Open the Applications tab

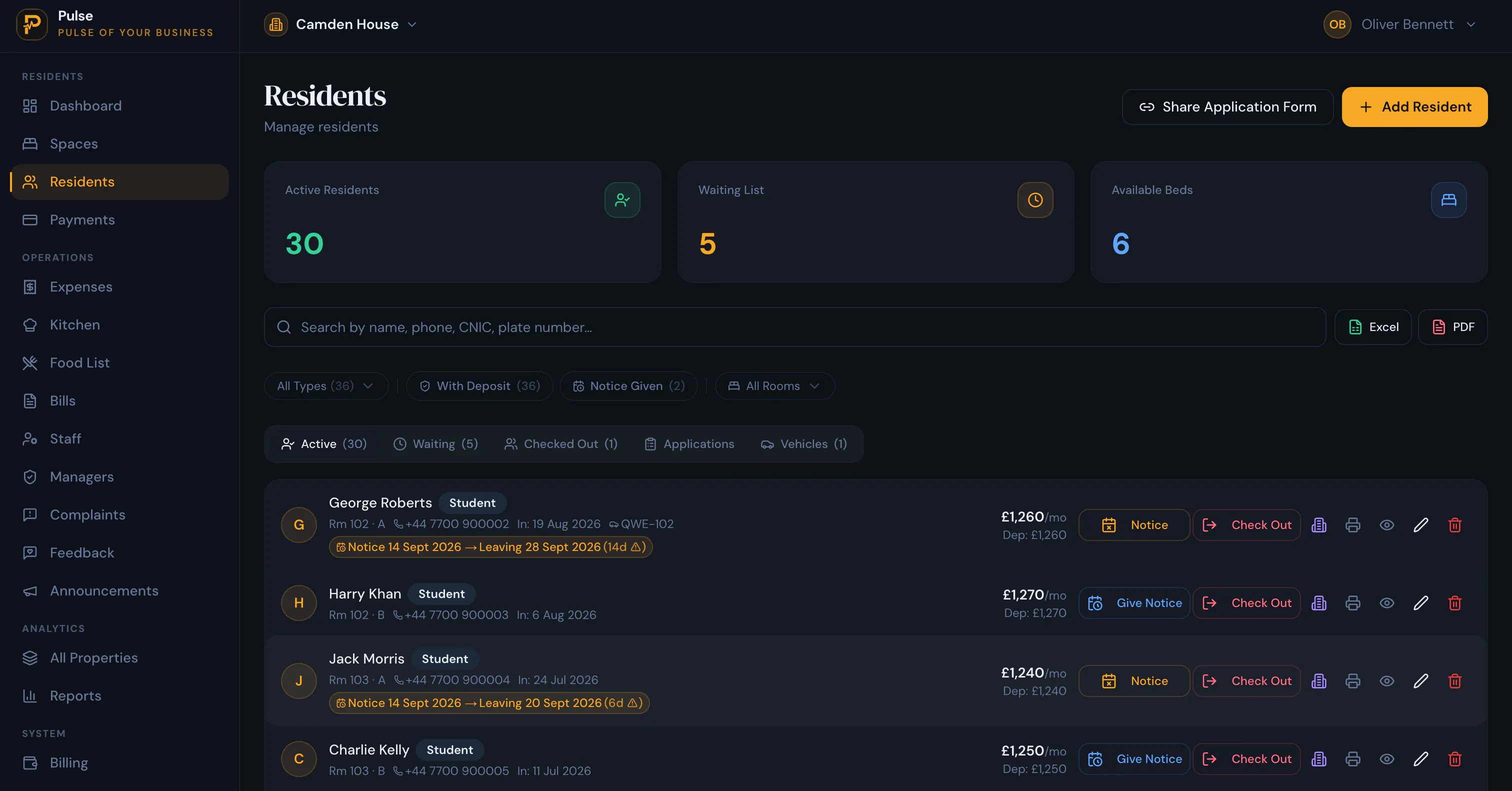(x=689, y=443)
